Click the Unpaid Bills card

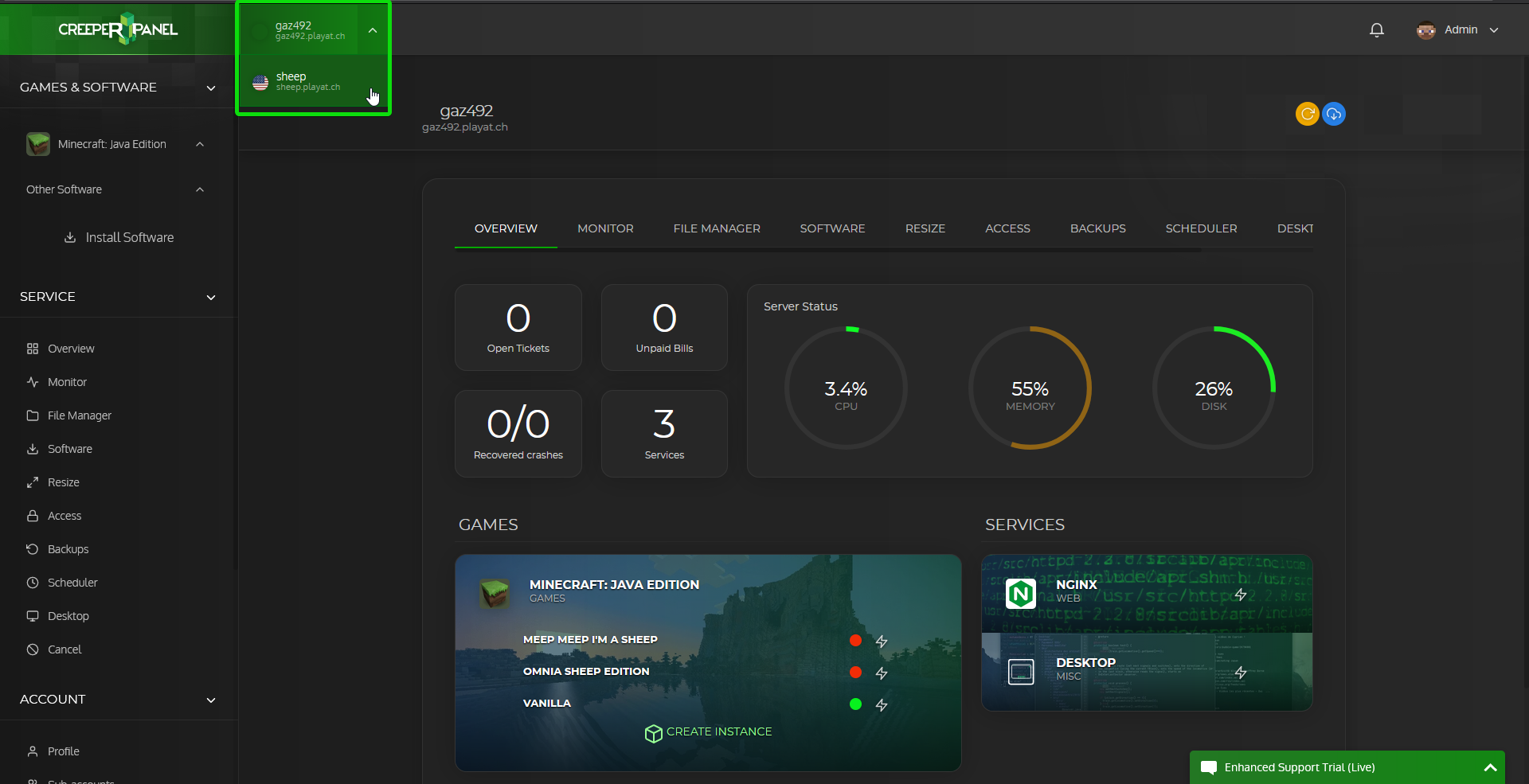pyautogui.click(x=664, y=327)
